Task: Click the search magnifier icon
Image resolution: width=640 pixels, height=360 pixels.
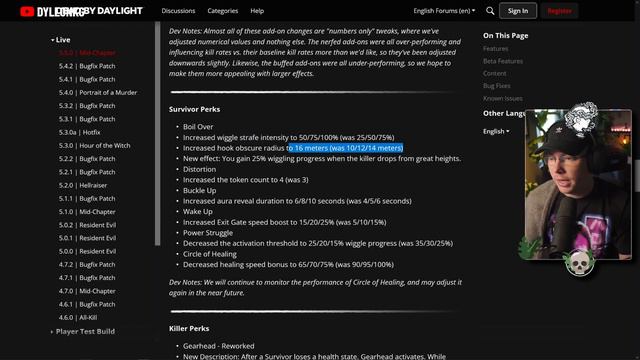Action: point(490,11)
